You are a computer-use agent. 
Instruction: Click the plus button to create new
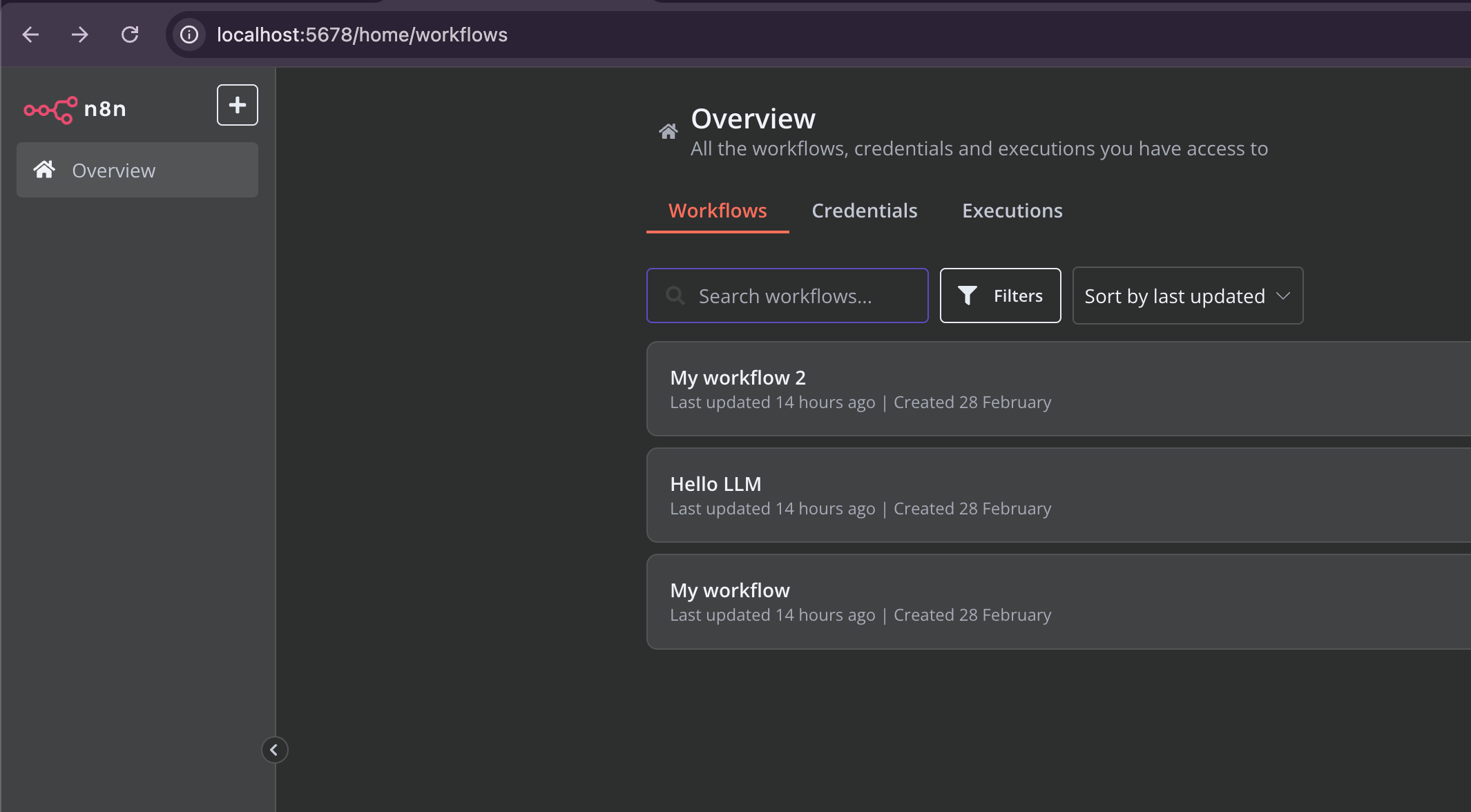(238, 105)
